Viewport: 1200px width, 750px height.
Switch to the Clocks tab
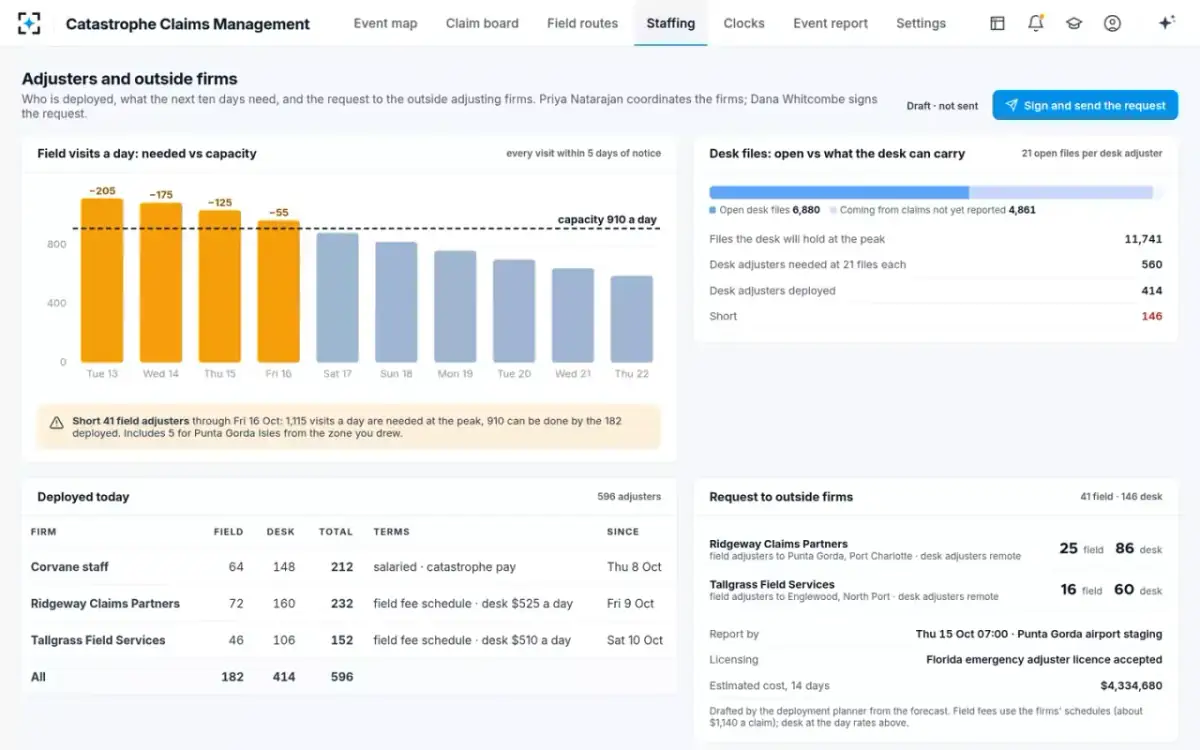point(744,23)
